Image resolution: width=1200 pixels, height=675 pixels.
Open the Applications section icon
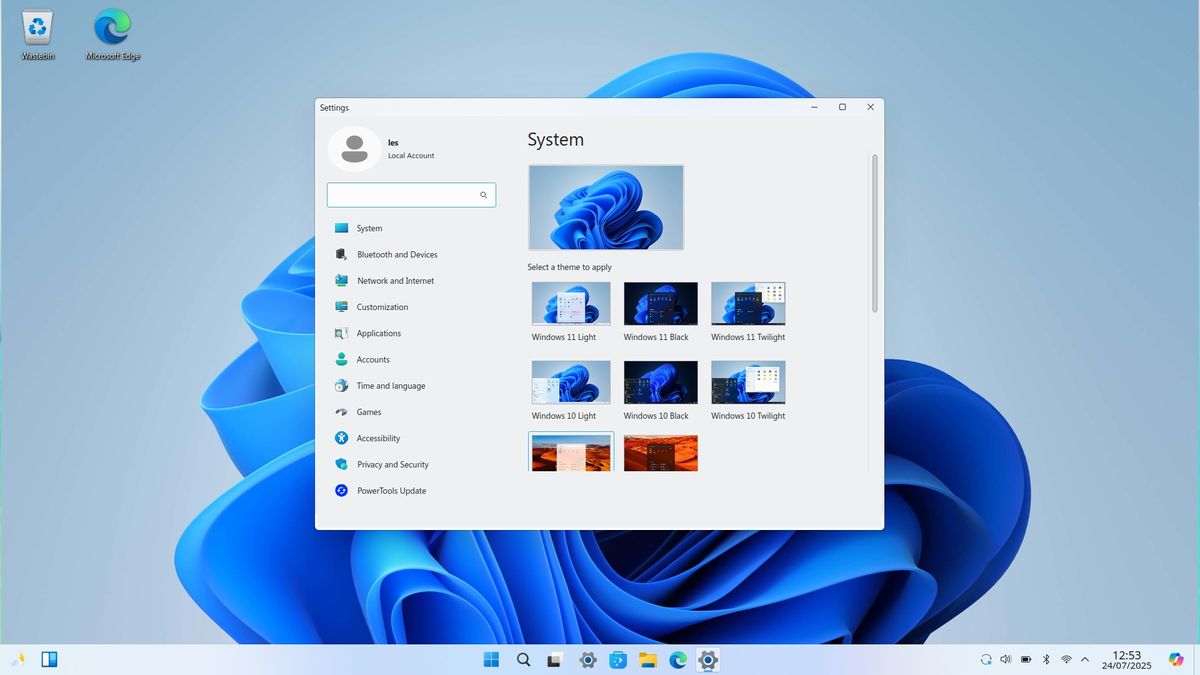(x=341, y=333)
